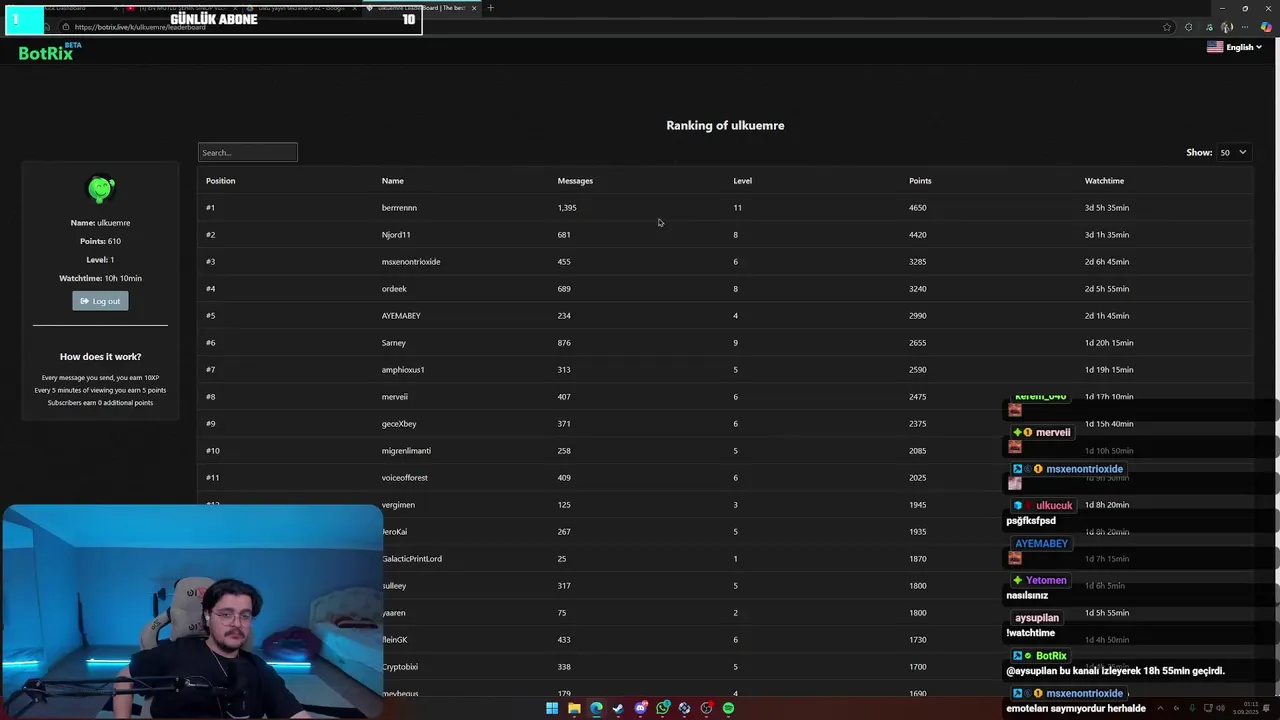Screen dimensions: 1280x720
Task: Select msxenontrioxide in the leaderboard table
Action: coord(411,262)
